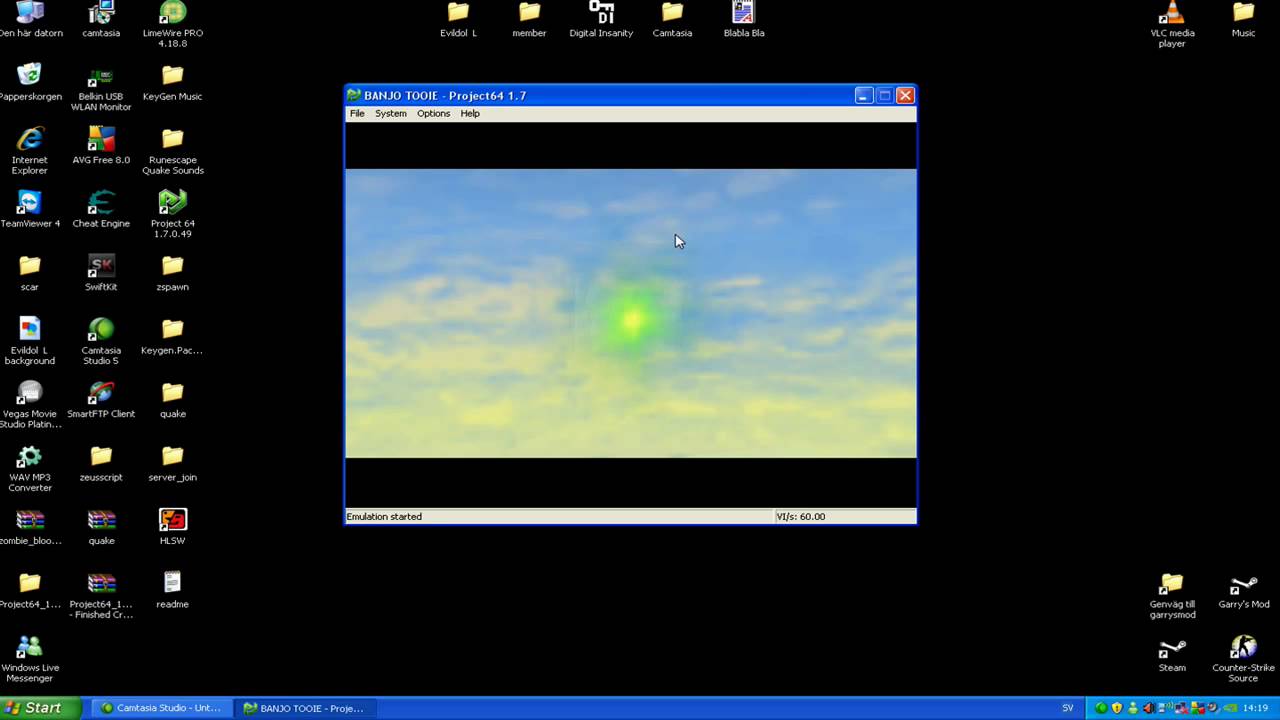Select the Counter-Strike Source icon
The height and width of the screenshot is (720, 1280).
pos(1243,658)
